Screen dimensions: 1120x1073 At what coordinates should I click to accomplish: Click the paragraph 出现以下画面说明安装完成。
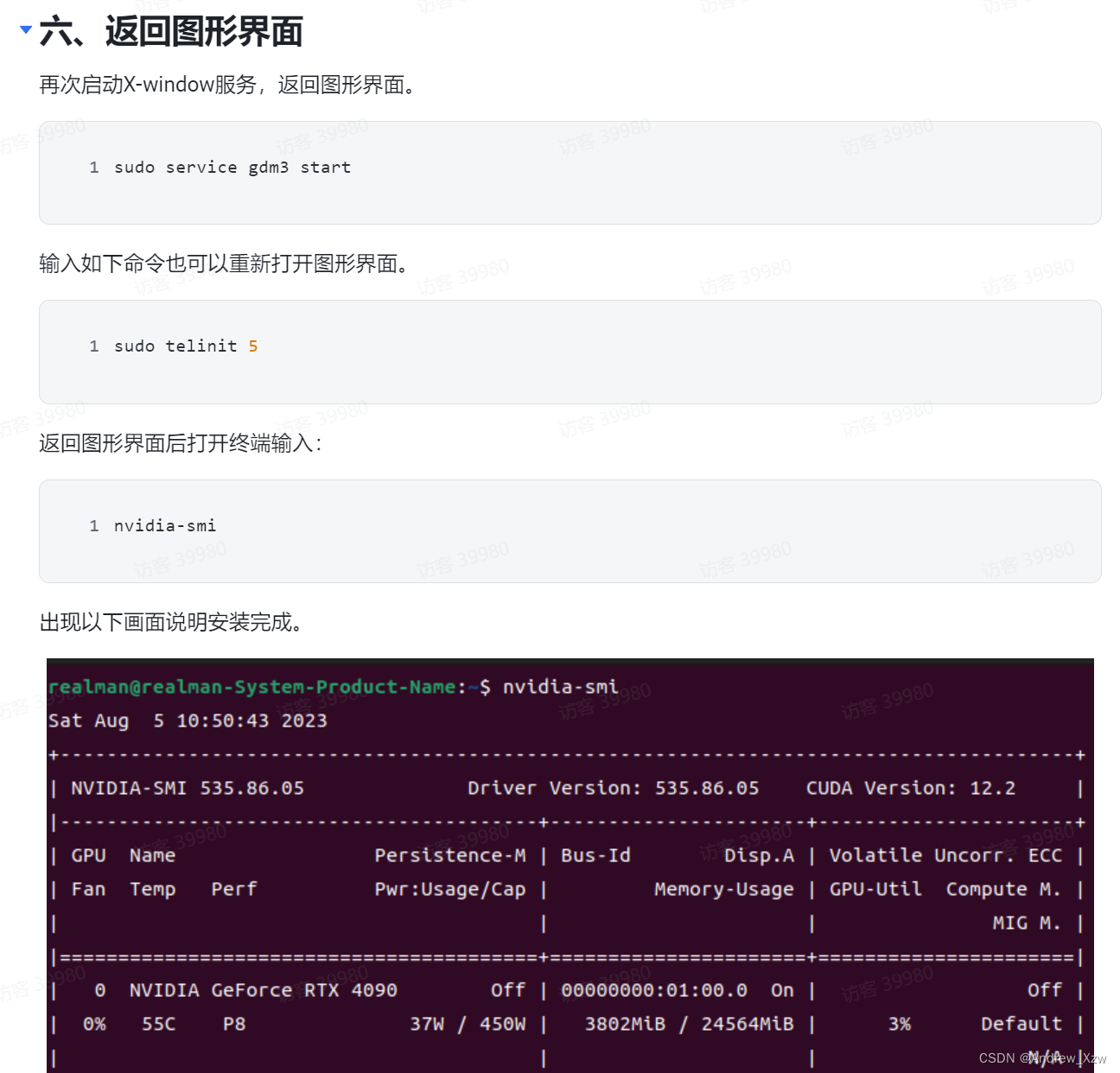171,622
